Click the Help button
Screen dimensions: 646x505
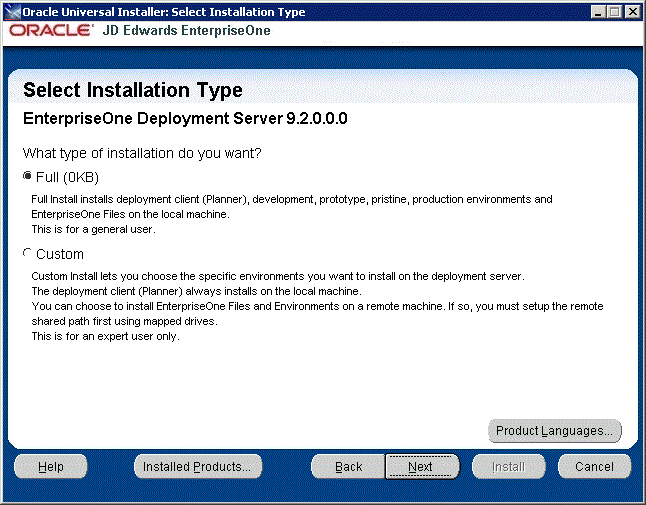50,466
